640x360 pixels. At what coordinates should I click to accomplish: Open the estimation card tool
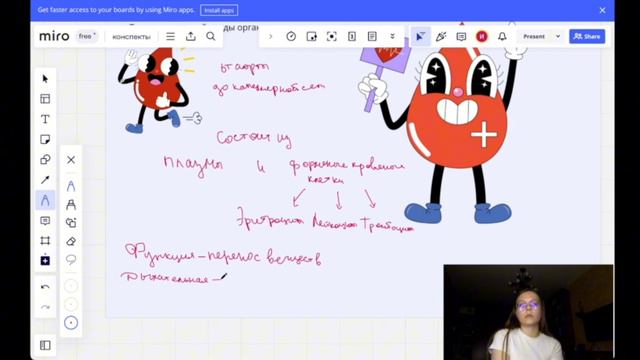tap(352, 36)
